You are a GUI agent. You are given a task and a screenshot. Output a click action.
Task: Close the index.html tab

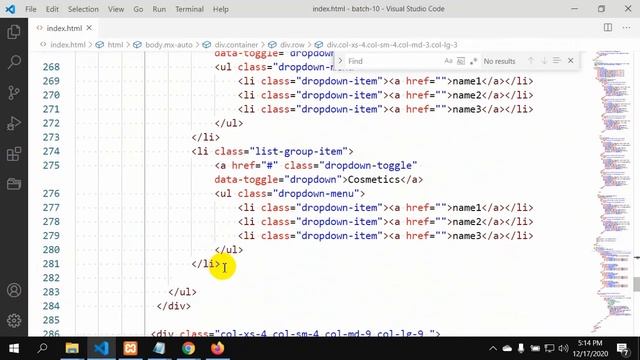(x=89, y=28)
